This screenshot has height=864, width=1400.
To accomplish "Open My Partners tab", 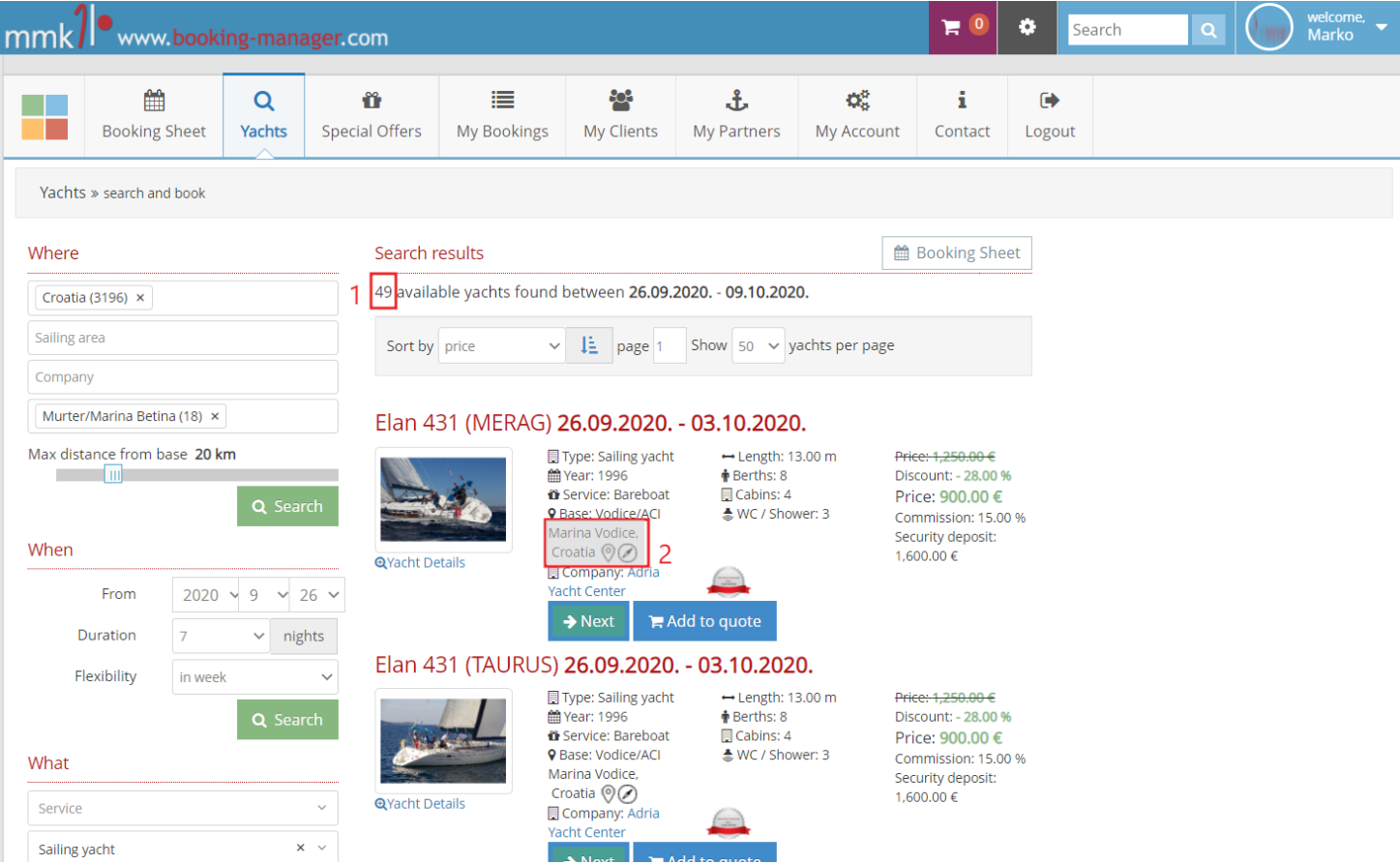I will [x=736, y=115].
